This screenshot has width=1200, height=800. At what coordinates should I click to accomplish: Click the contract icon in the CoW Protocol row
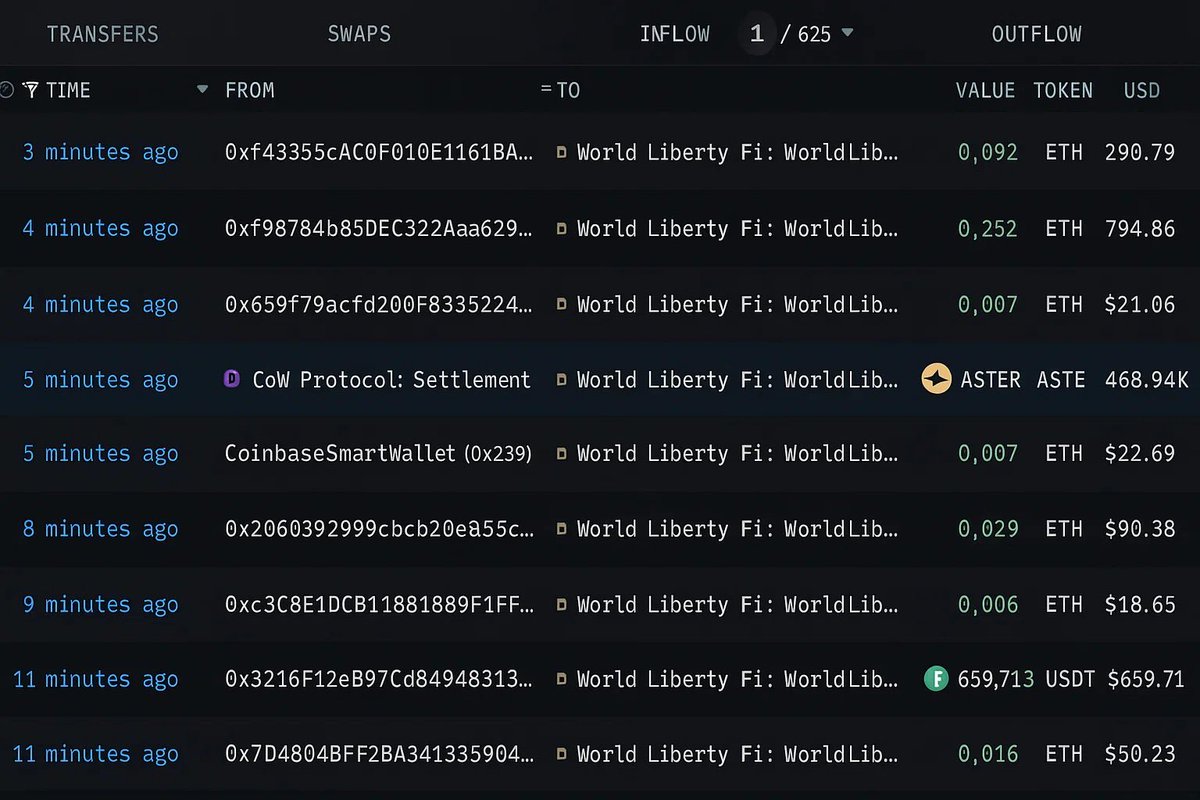[x=561, y=380]
